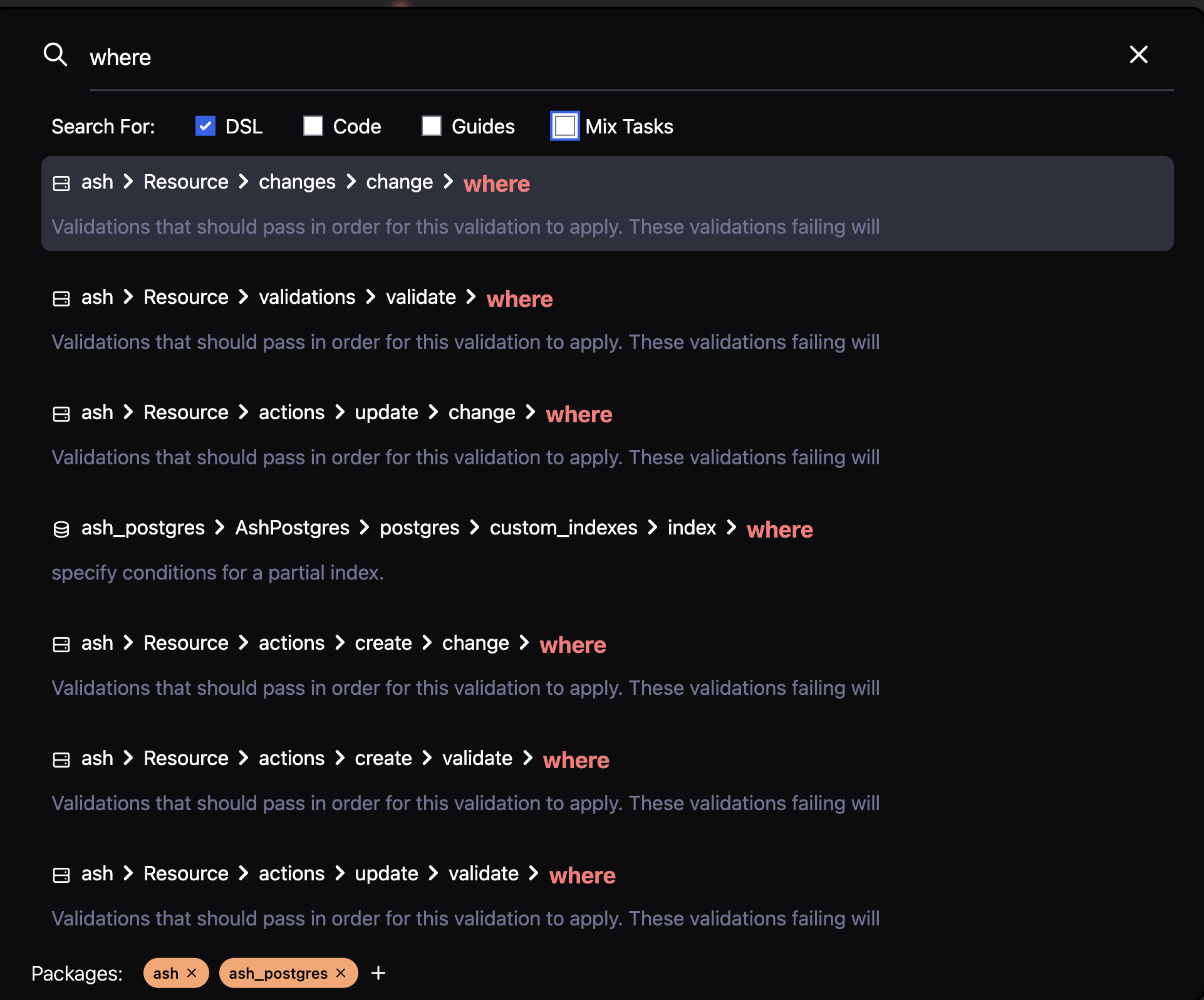Open the update > change > where result
The image size is (1204, 1000).
(x=607, y=434)
